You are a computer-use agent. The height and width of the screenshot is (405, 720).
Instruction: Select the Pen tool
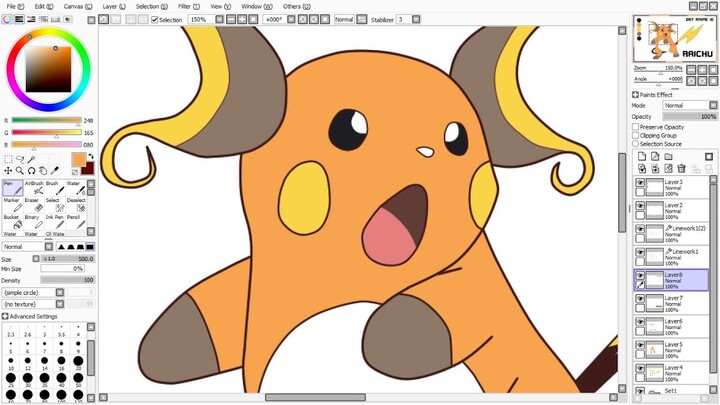pyautogui.click(x=12, y=188)
